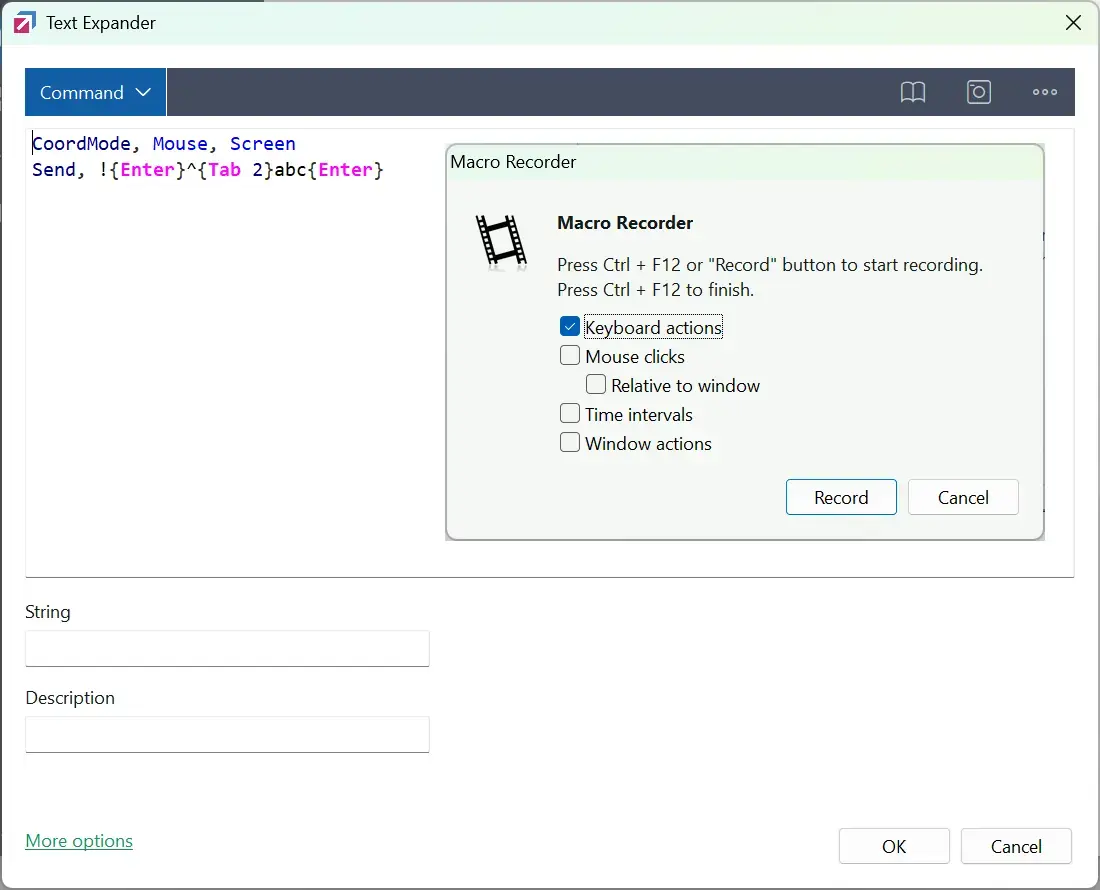
Task: Click the Record button
Action: tap(841, 497)
